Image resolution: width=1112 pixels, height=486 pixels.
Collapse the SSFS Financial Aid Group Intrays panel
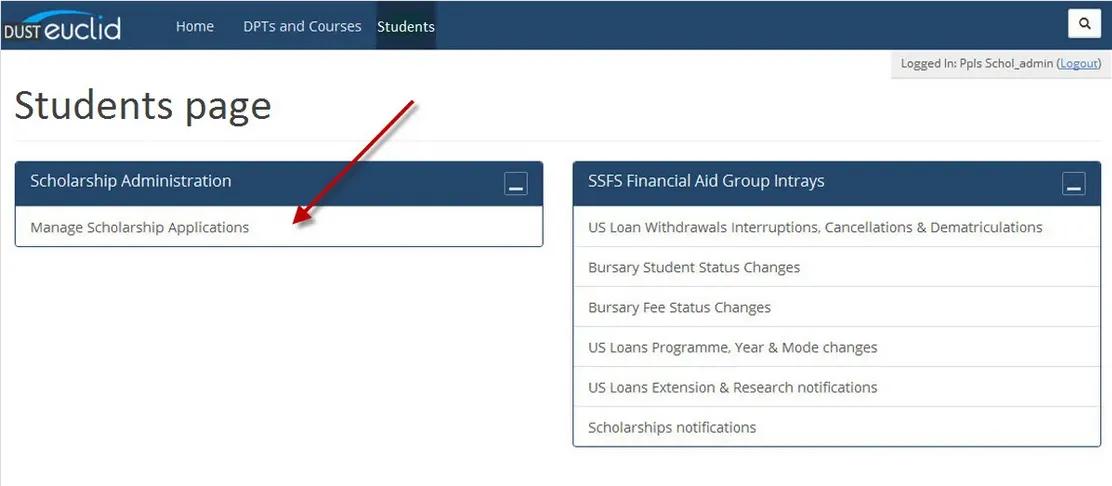(1074, 184)
